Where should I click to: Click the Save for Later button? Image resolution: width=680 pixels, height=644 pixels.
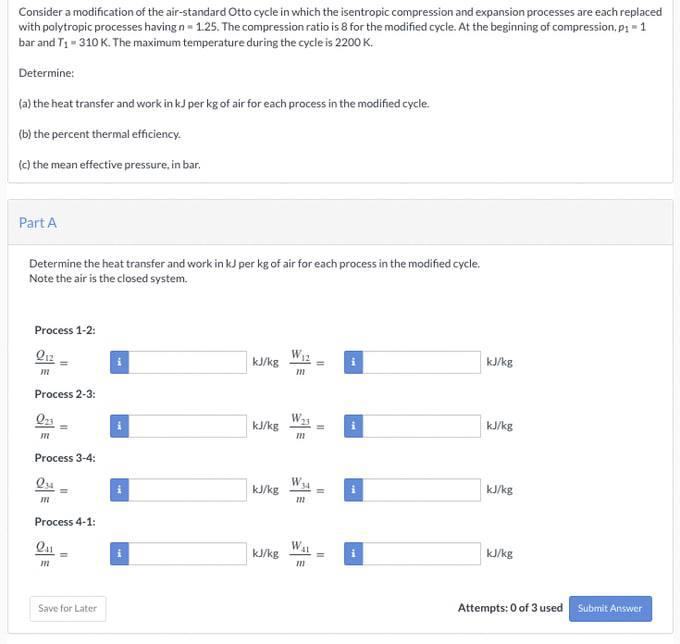pos(68,608)
